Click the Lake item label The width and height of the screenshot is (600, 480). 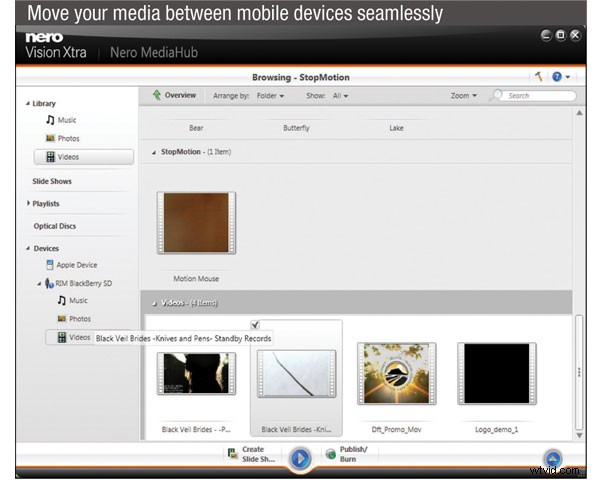click(x=396, y=128)
